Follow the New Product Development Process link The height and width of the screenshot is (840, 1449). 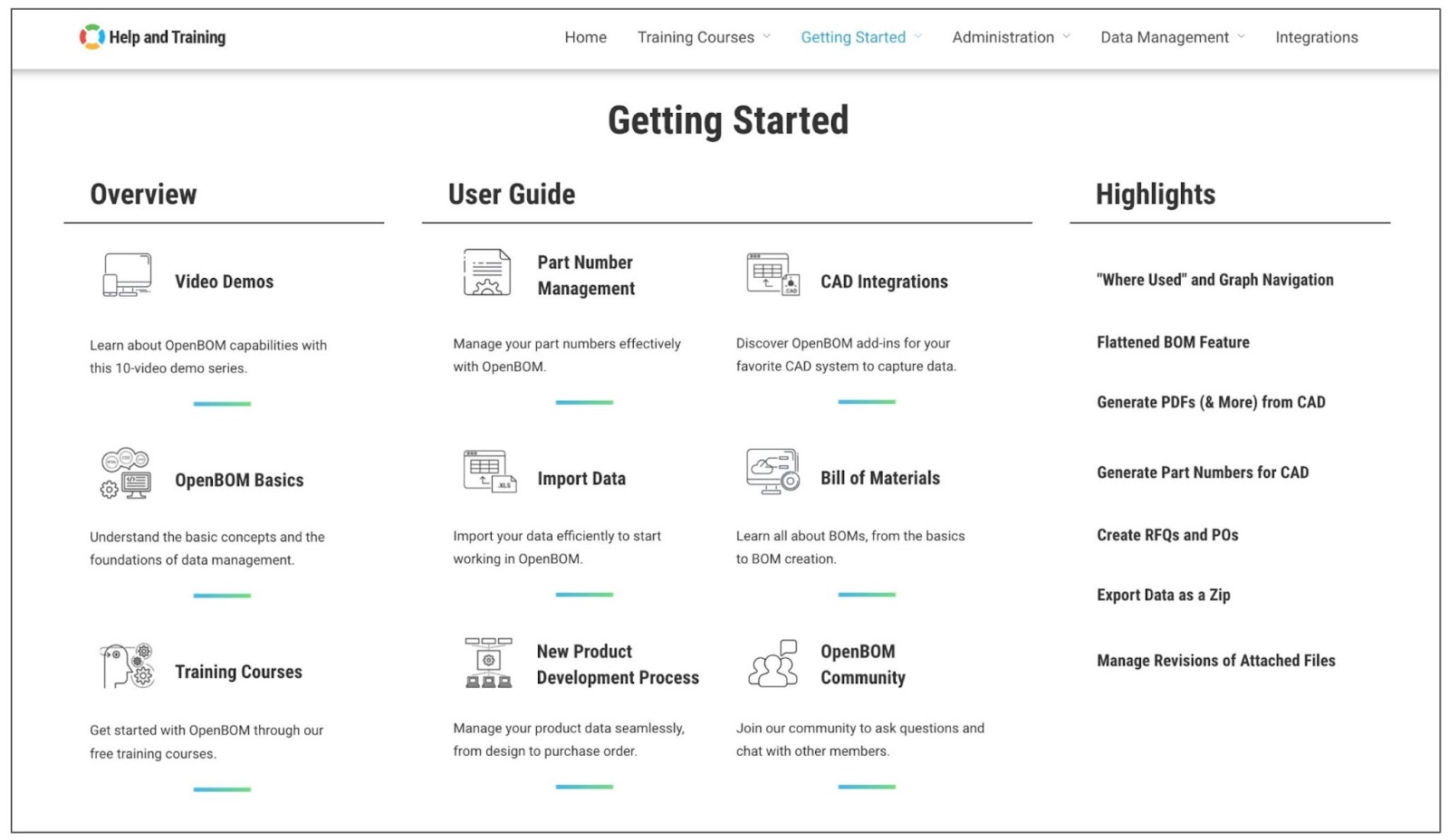point(618,664)
